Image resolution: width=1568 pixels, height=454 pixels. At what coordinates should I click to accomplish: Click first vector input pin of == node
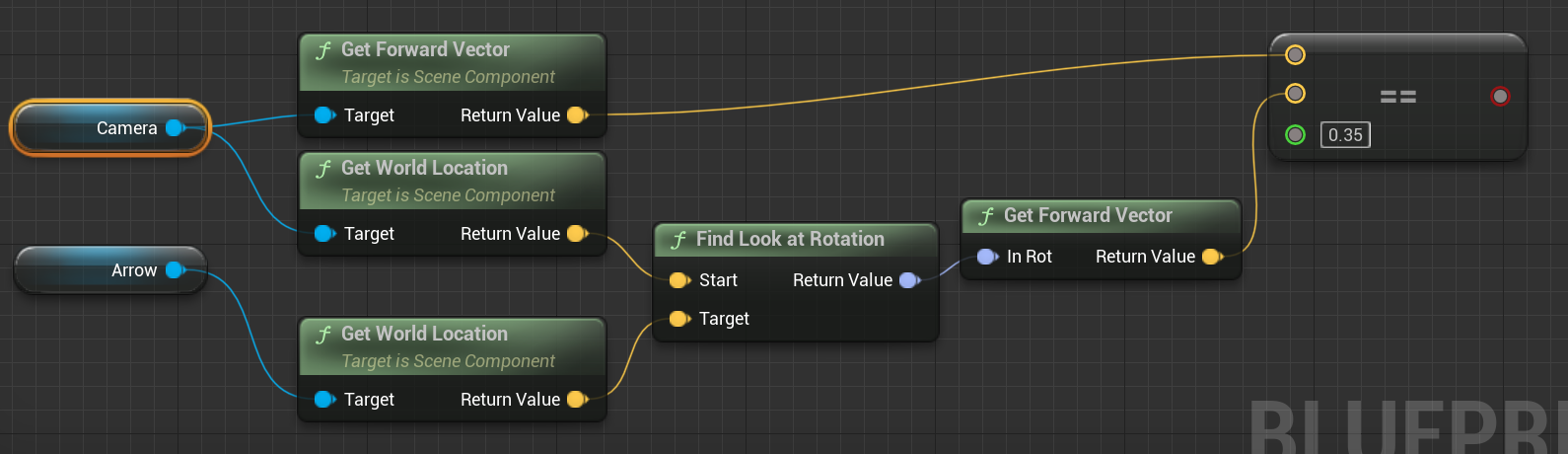coord(1296,54)
